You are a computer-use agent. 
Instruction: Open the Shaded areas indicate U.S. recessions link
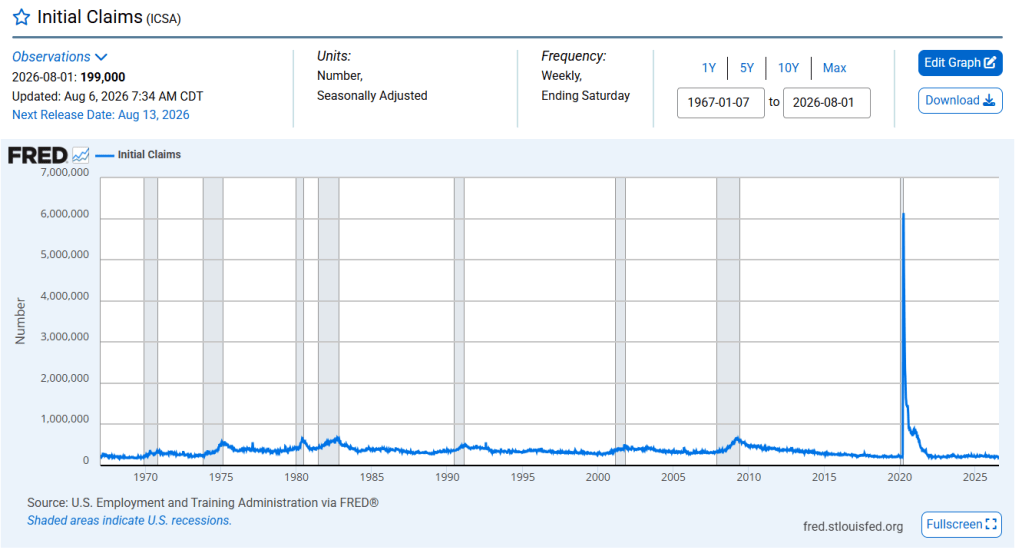pyautogui.click(x=129, y=521)
